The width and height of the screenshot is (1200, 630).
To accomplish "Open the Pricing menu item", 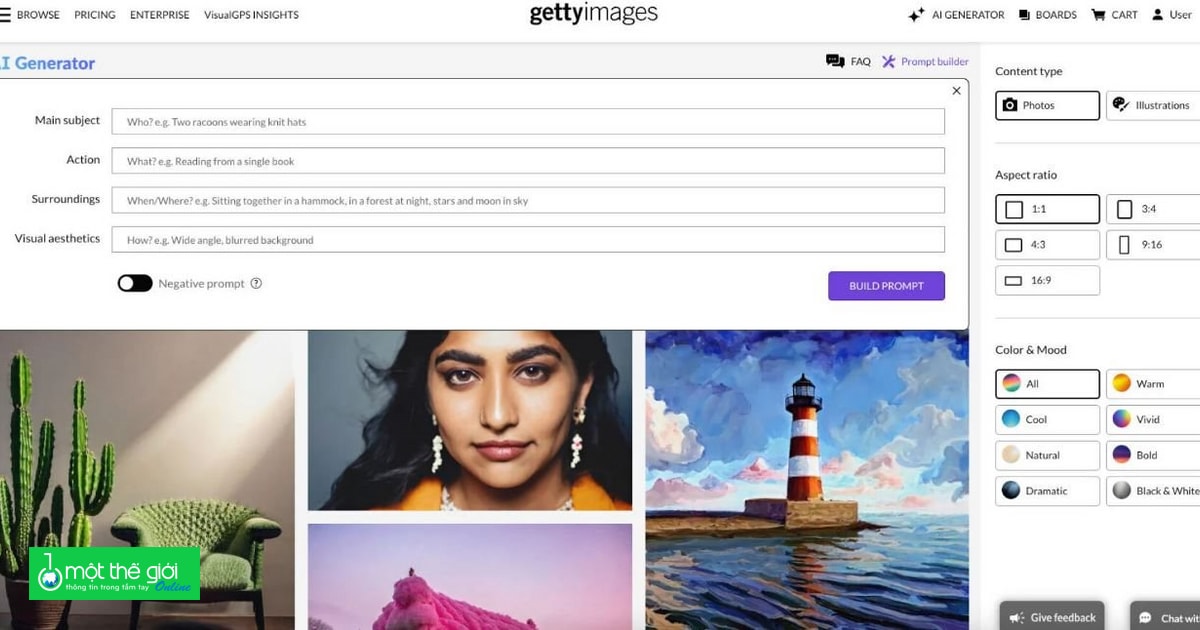I will coord(95,15).
